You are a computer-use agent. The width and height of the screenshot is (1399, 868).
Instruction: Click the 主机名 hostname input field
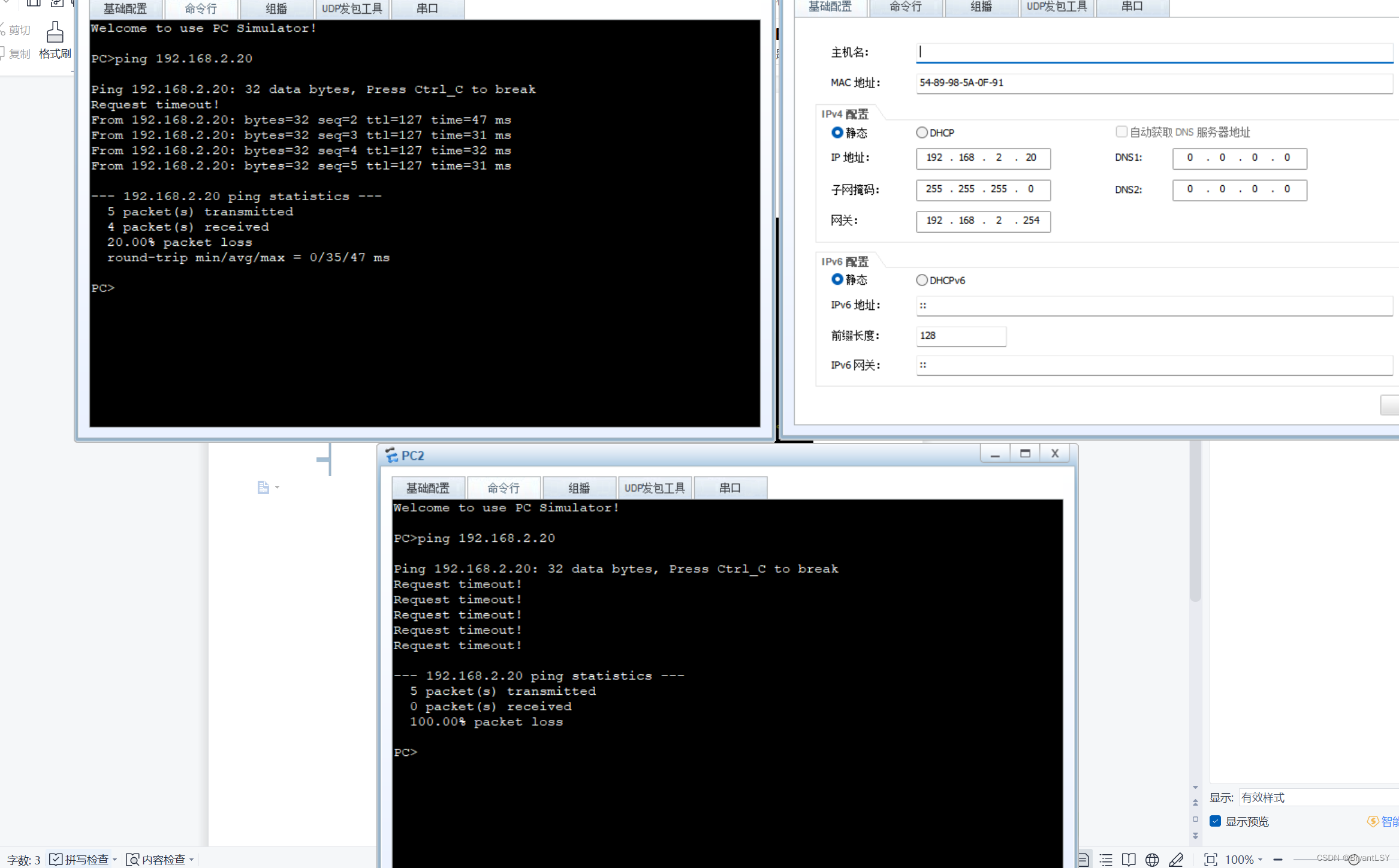pyautogui.click(x=1154, y=52)
